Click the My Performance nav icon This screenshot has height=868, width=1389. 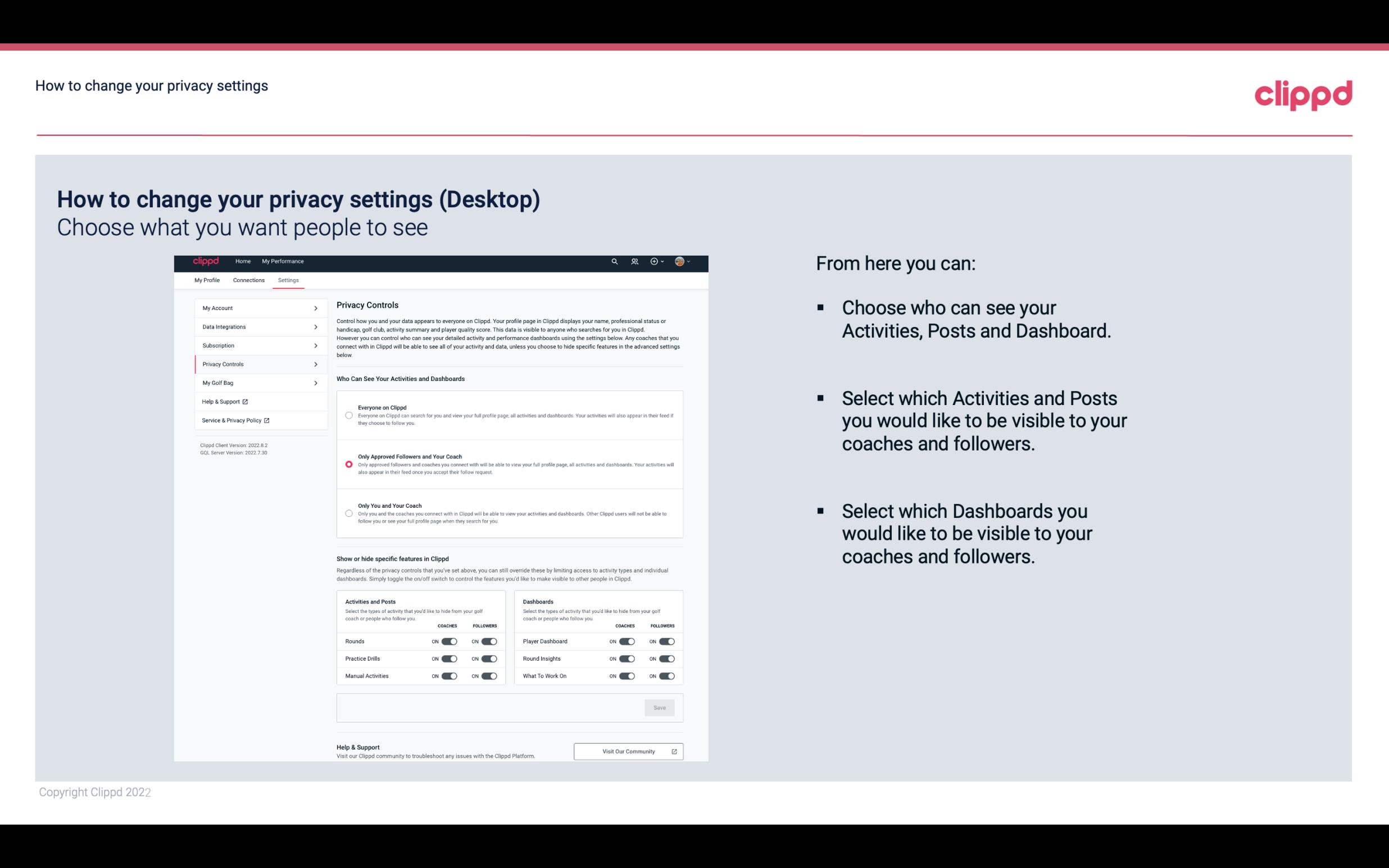[283, 261]
